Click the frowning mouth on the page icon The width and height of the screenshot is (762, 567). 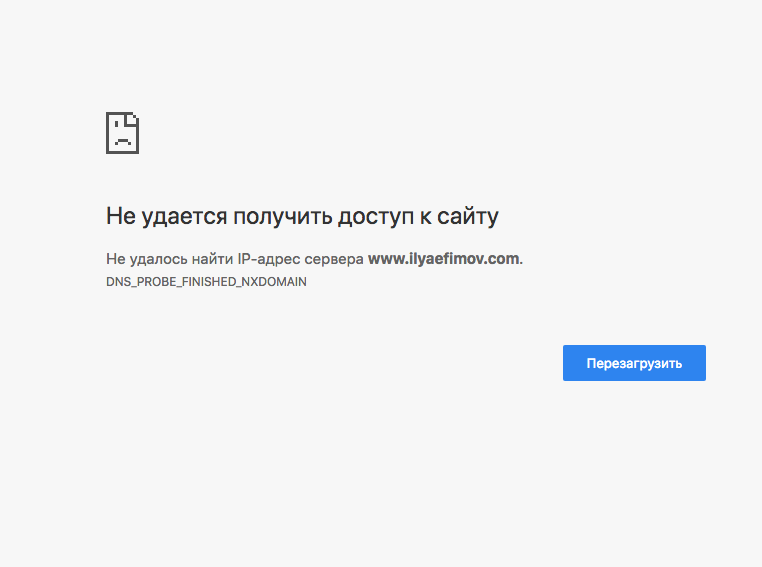pos(122,143)
